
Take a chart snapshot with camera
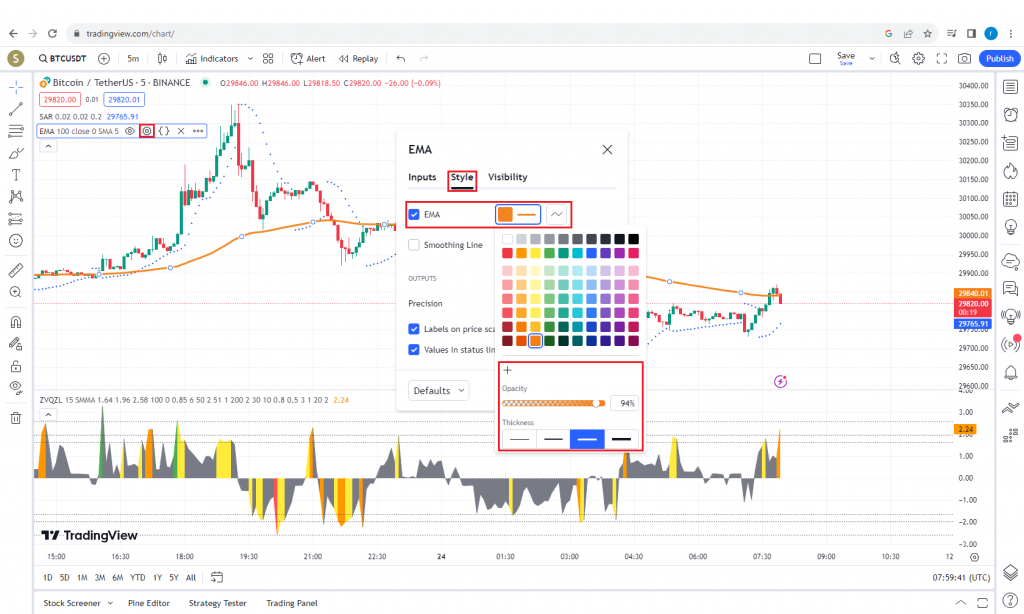click(964, 59)
